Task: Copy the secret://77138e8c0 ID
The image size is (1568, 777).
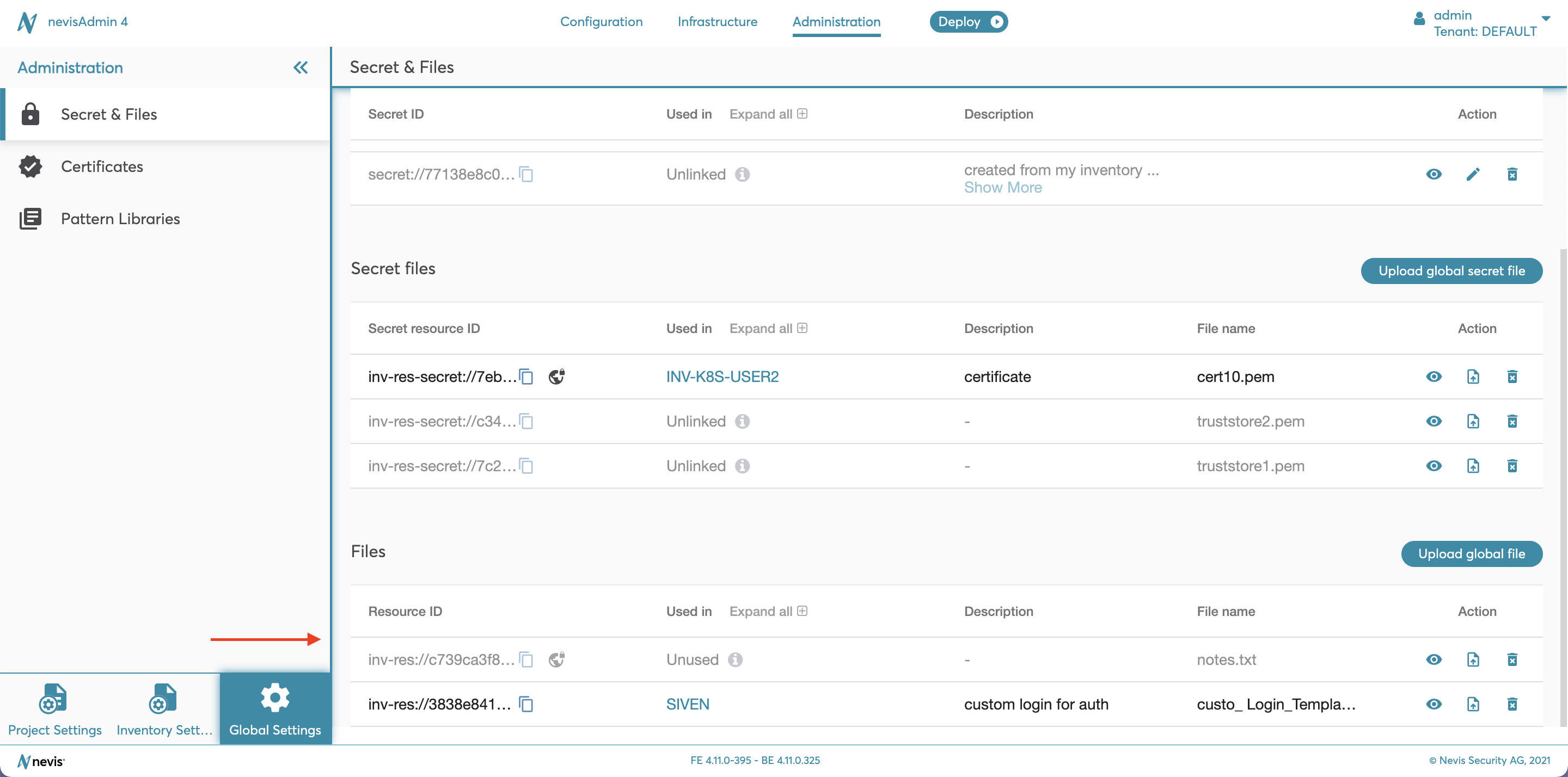Action: pos(526,175)
